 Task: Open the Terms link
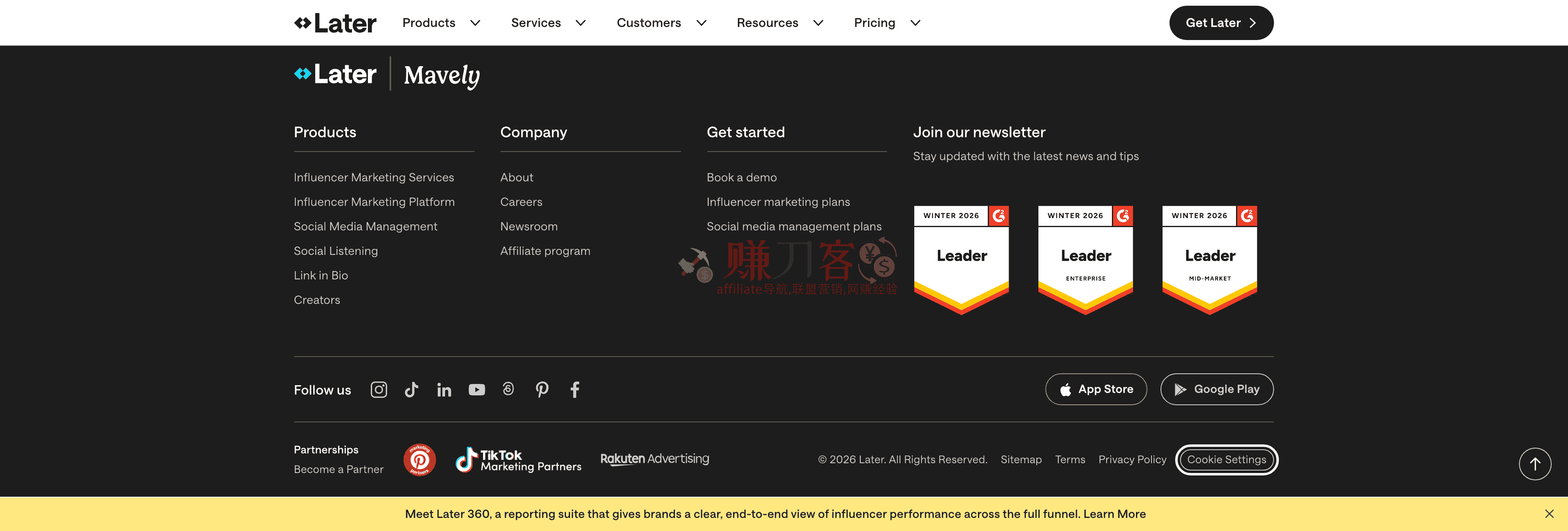[1070, 460]
